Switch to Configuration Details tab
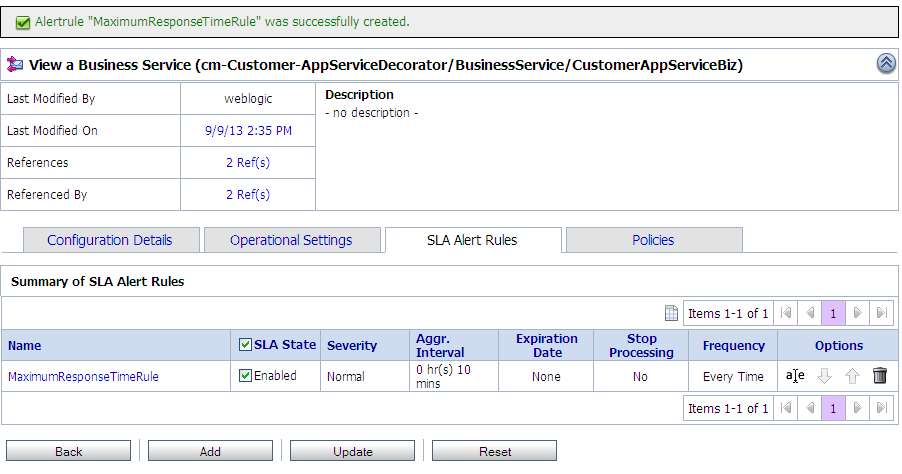 coord(110,240)
